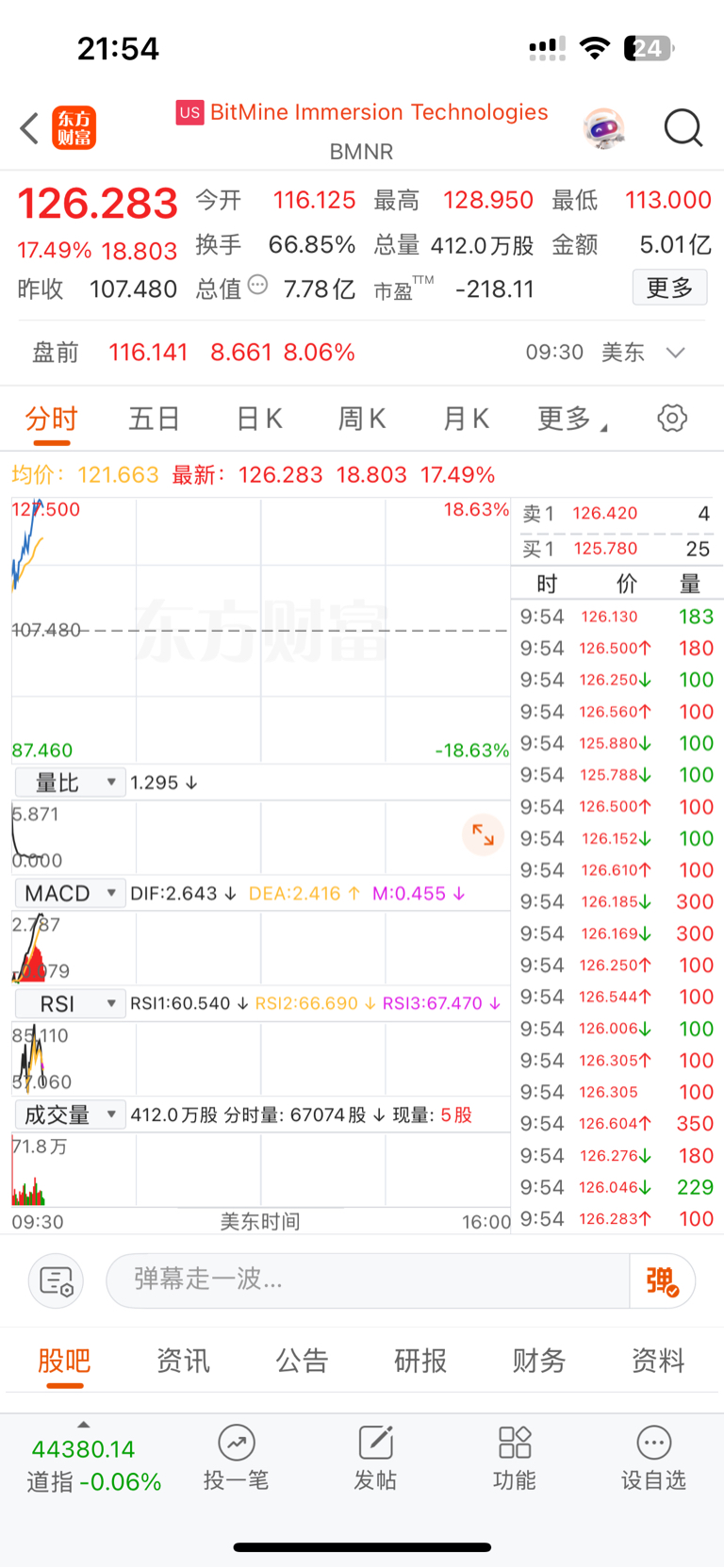Open the RSI indicator dropdown
Screen dimensions: 724x1568
coord(71,1004)
